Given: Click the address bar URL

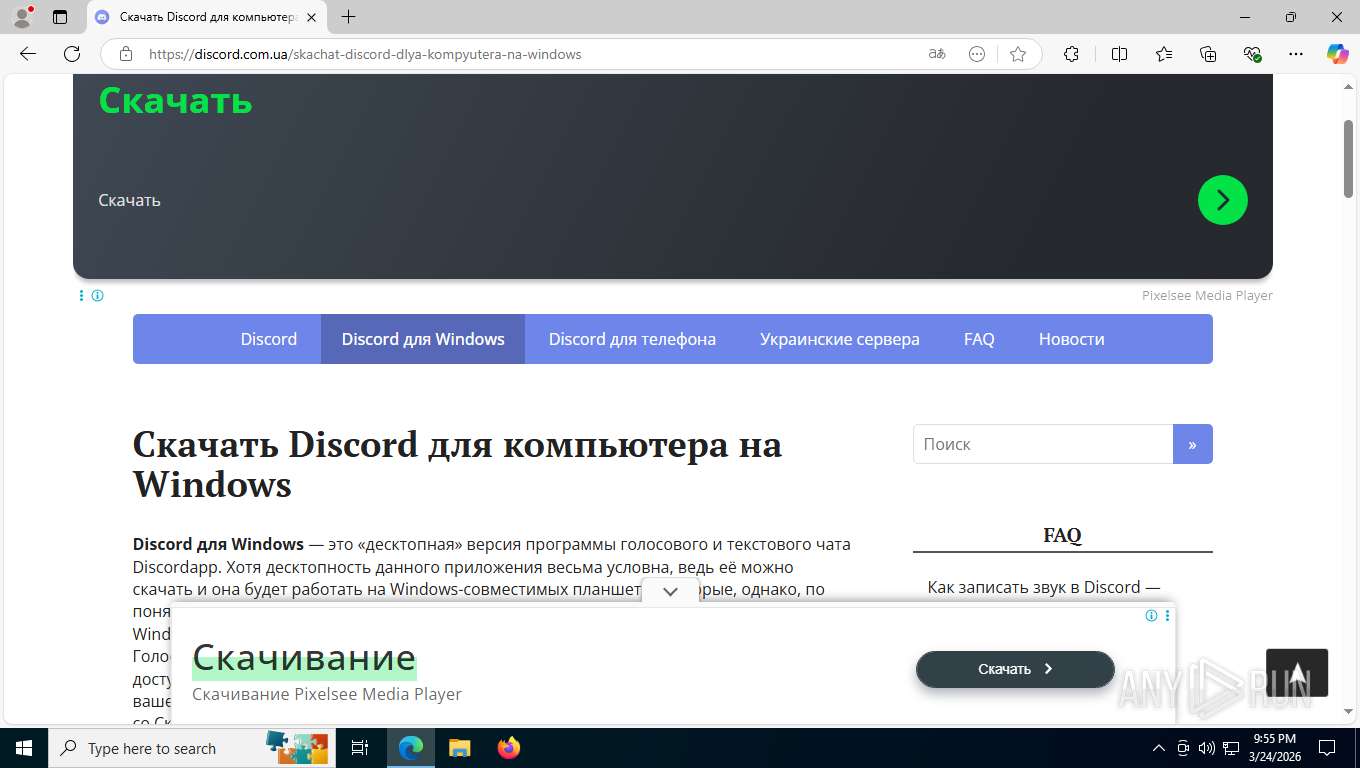Looking at the screenshot, I should (x=365, y=54).
